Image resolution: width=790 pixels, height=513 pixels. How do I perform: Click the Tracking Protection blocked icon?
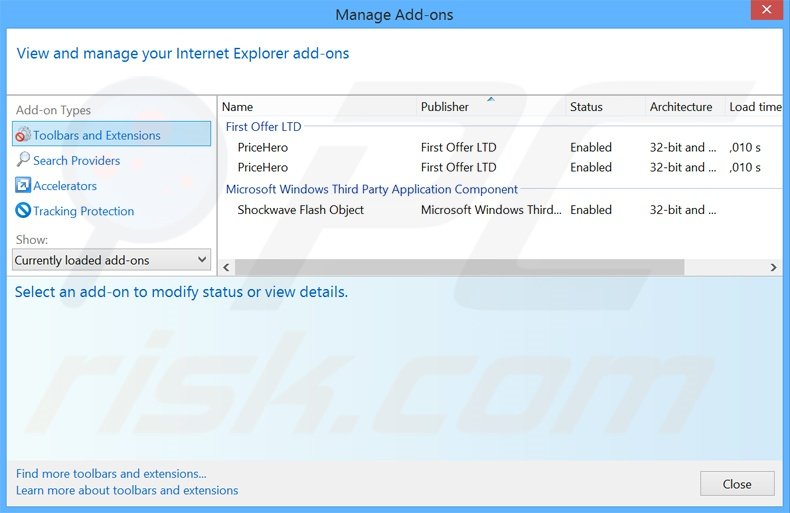[23, 210]
